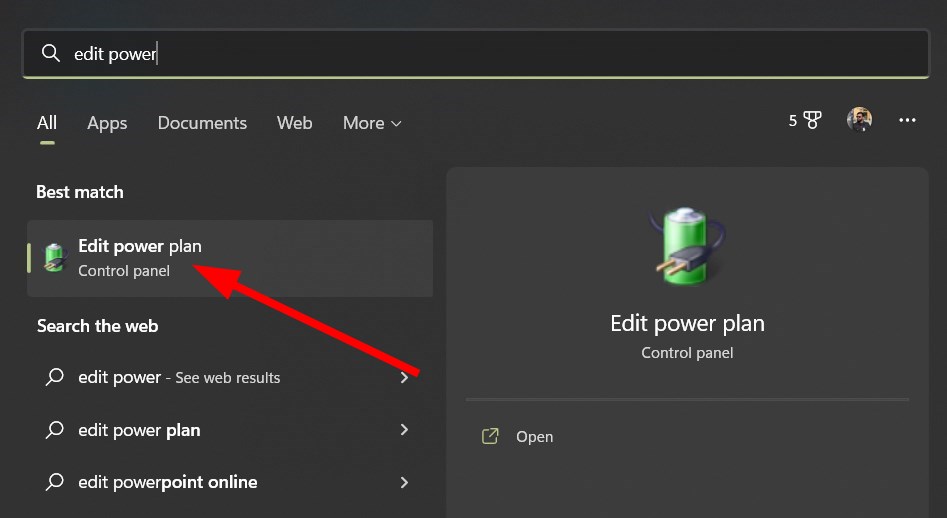Expand arrow for 'edit power plan' suggestion
This screenshot has width=947, height=518.
[404, 430]
